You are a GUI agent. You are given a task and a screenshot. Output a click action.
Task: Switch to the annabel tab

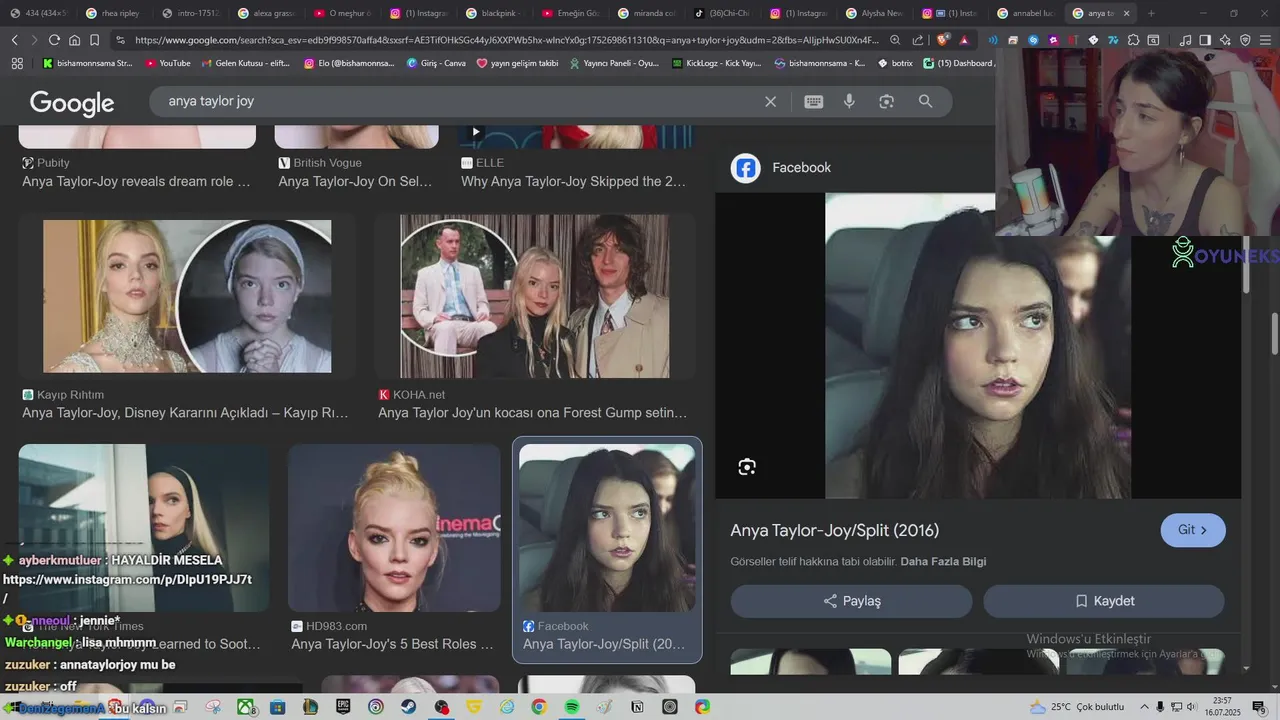pyautogui.click(x=1025, y=13)
